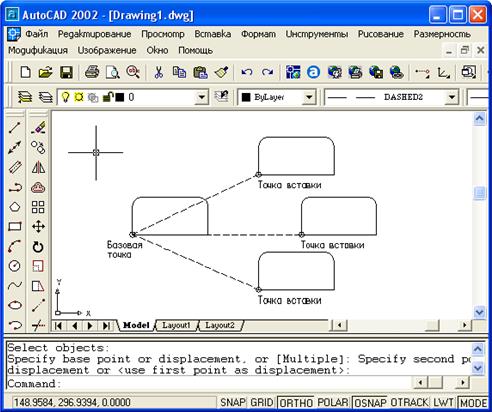
Task: Click the Command prompt input line
Action: pos(209,384)
